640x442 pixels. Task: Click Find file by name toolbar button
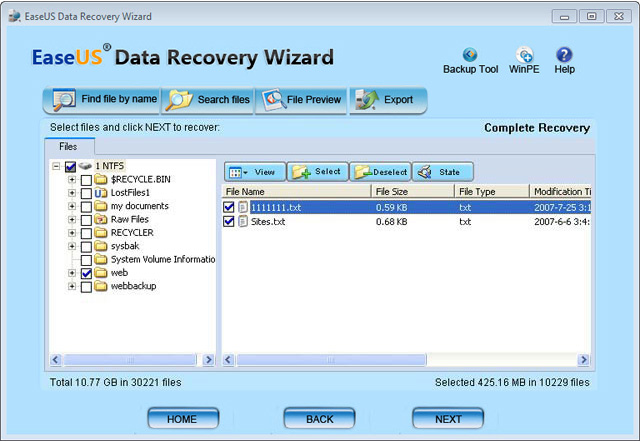(102, 100)
